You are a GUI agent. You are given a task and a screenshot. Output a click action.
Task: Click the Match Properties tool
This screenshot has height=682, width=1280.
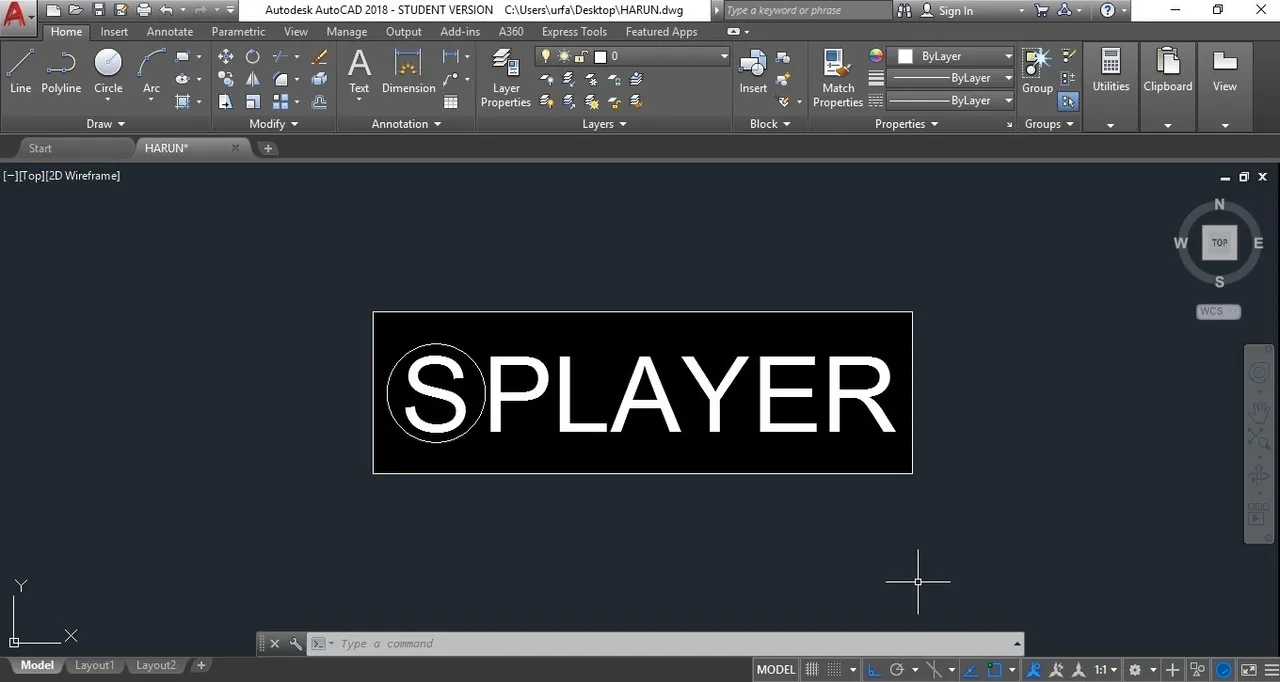coord(838,78)
